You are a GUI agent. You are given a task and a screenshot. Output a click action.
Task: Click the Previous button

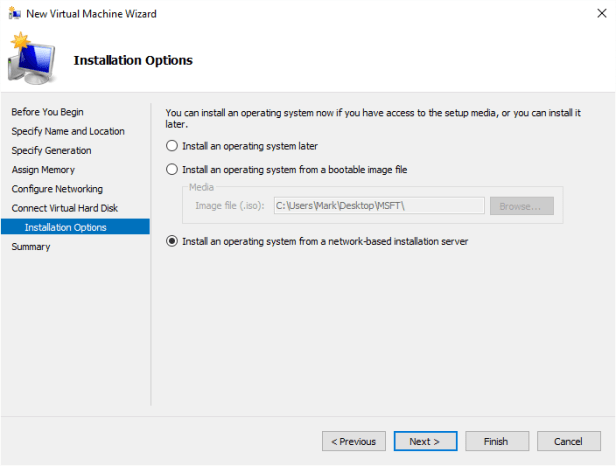click(x=353, y=441)
